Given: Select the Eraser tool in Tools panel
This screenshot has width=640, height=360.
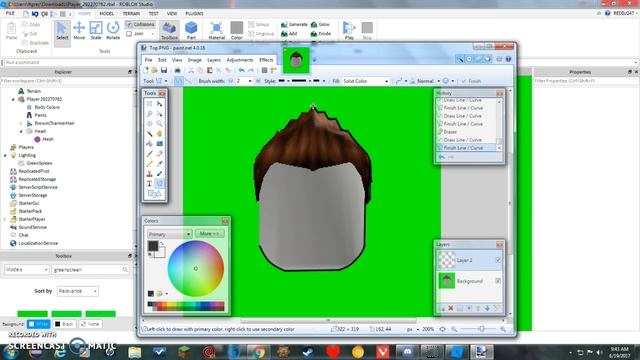Looking at the screenshot, I should pyautogui.click(x=160, y=153).
